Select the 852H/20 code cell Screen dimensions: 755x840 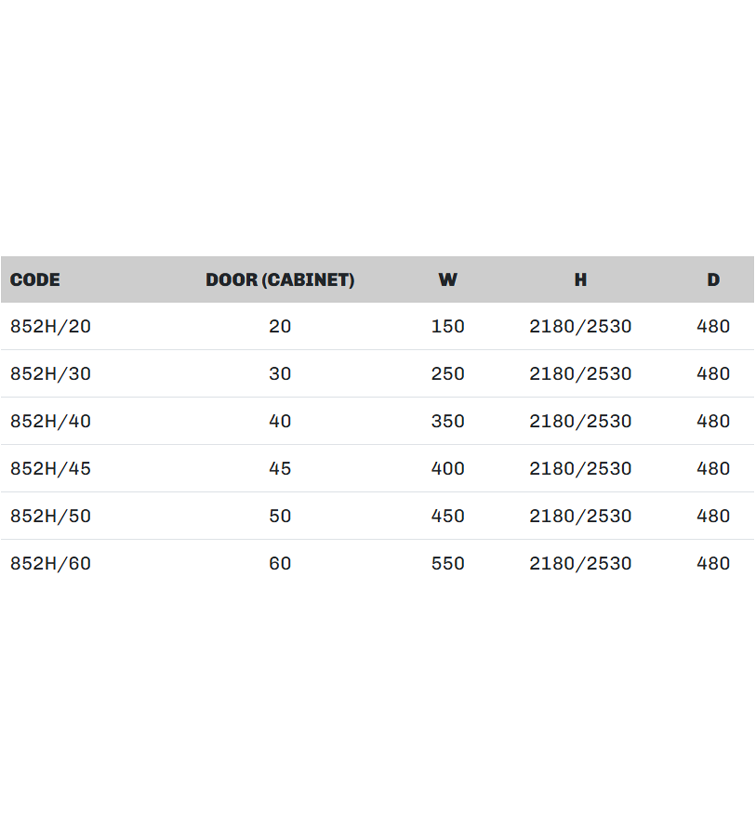(x=50, y=326)
